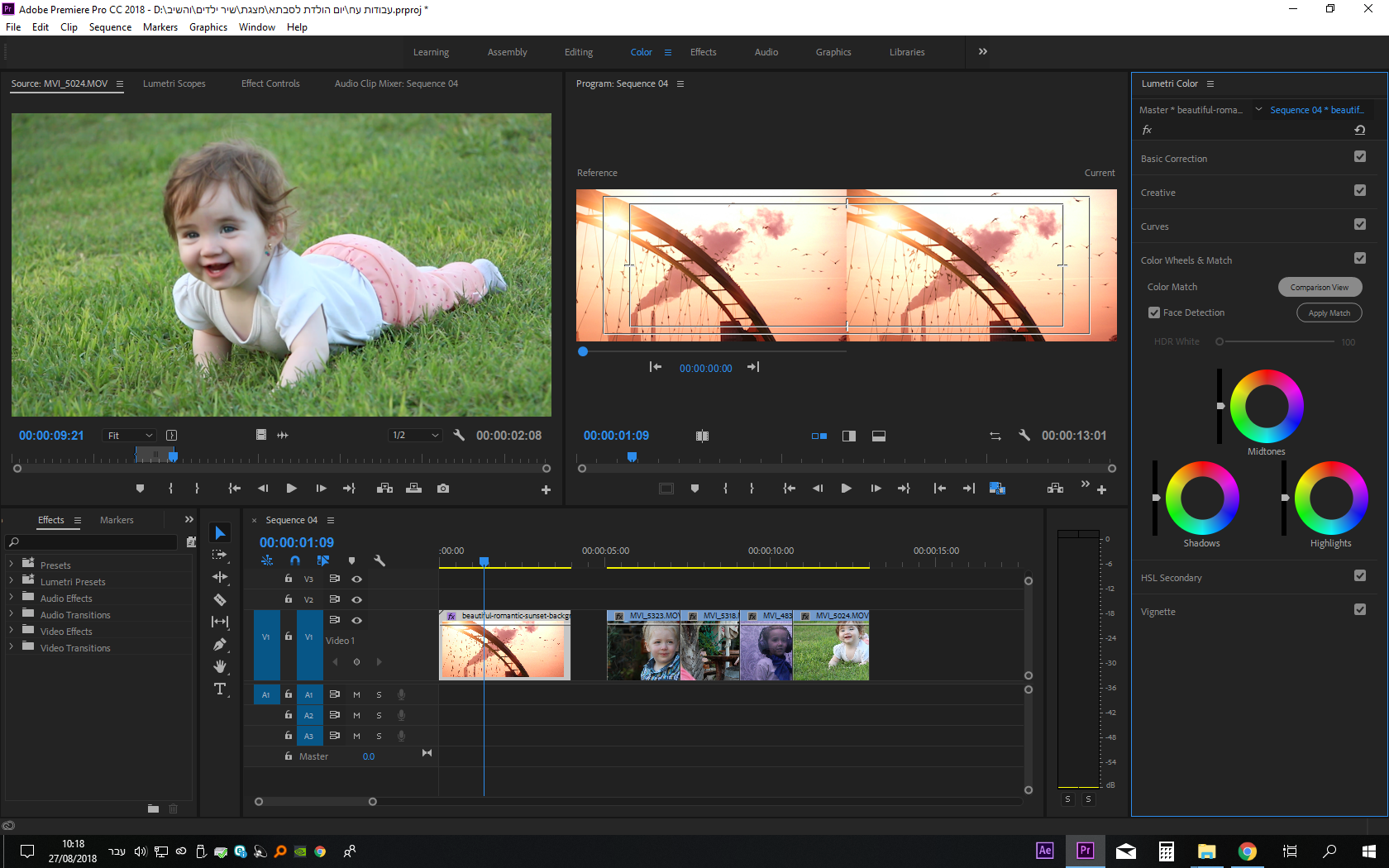The image size is (1389, 868).
Task: Expand the Lumetri Presets folder
Action: (x=11, y=581)
